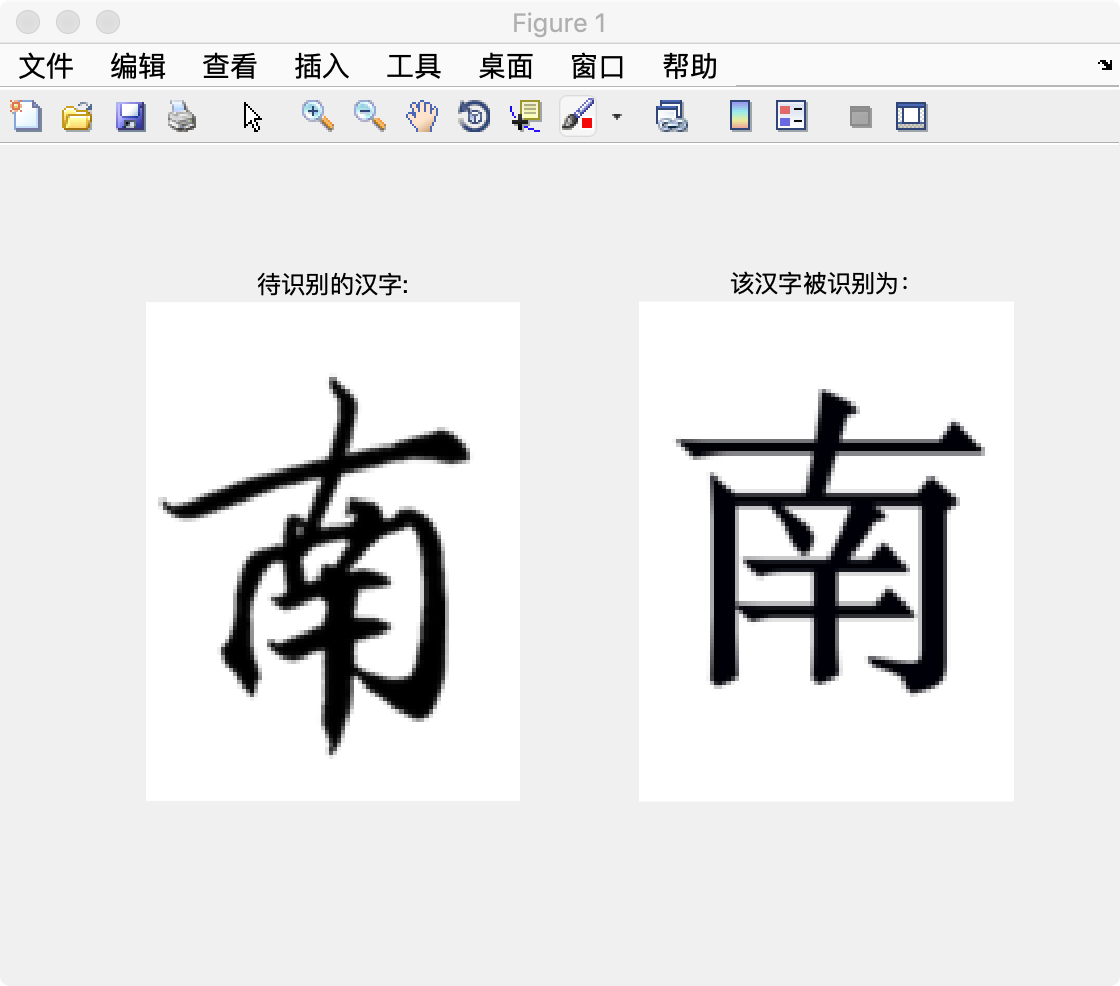1120x986 pixels.
Task: Save figure with the floppy disk icon
Action: click(130, 116)
